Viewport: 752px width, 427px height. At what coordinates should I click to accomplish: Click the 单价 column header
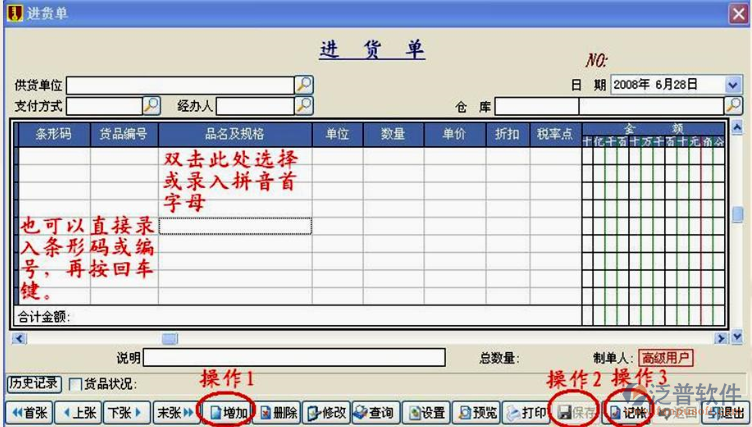coord(455,134)
